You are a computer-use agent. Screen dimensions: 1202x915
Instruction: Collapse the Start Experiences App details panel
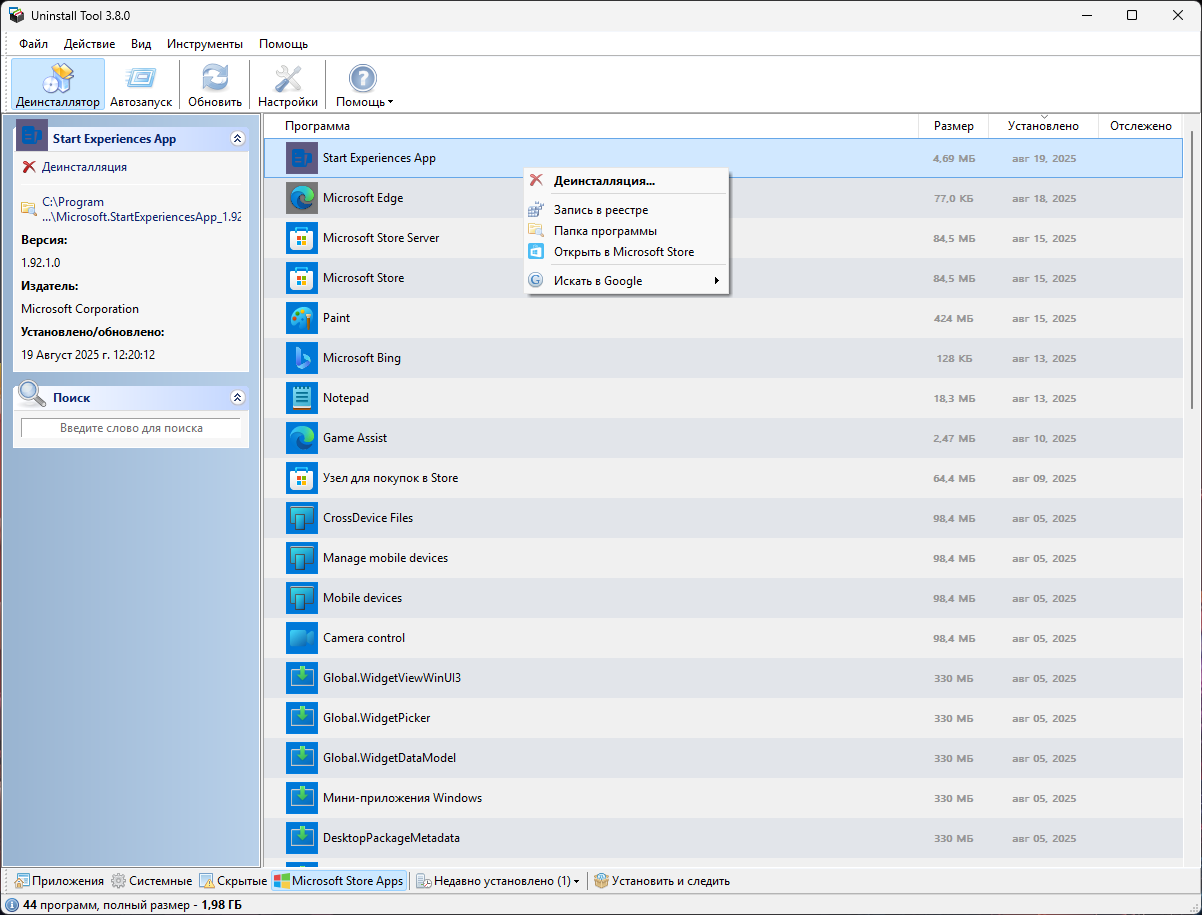click(237, 139)
